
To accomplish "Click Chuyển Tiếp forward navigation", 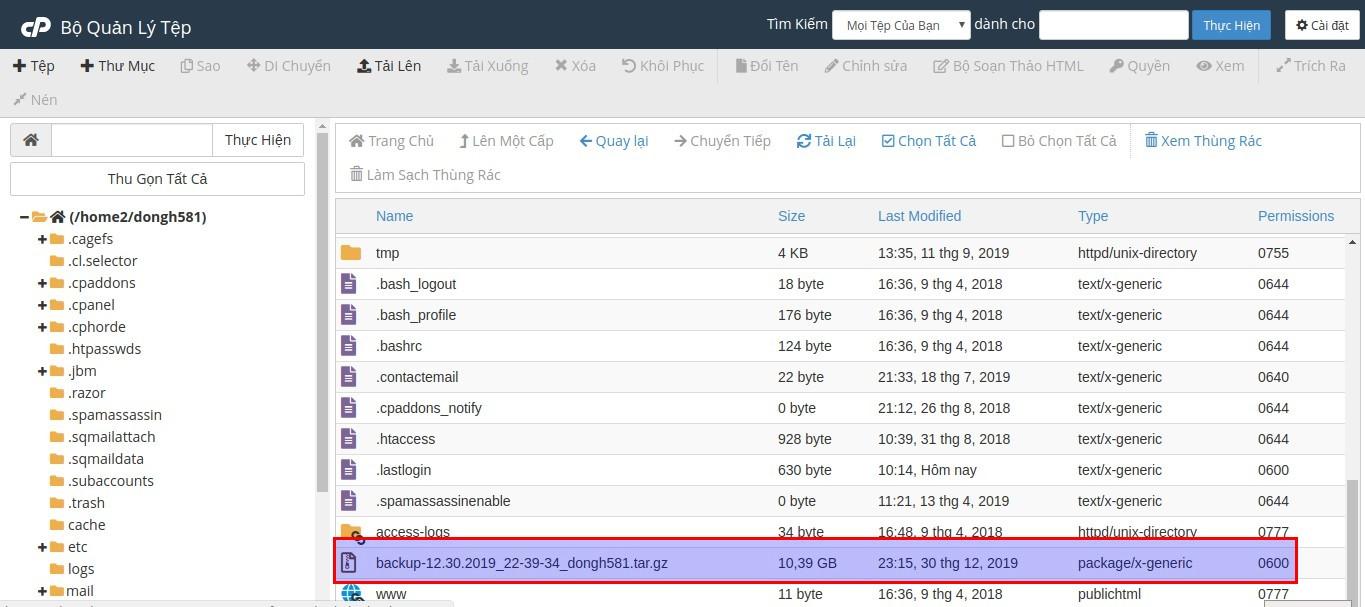I will pos(722,141).
